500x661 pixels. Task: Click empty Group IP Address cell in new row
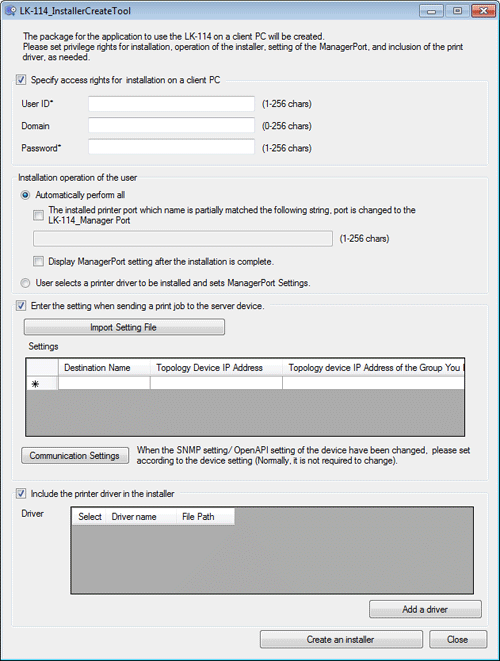374,383
